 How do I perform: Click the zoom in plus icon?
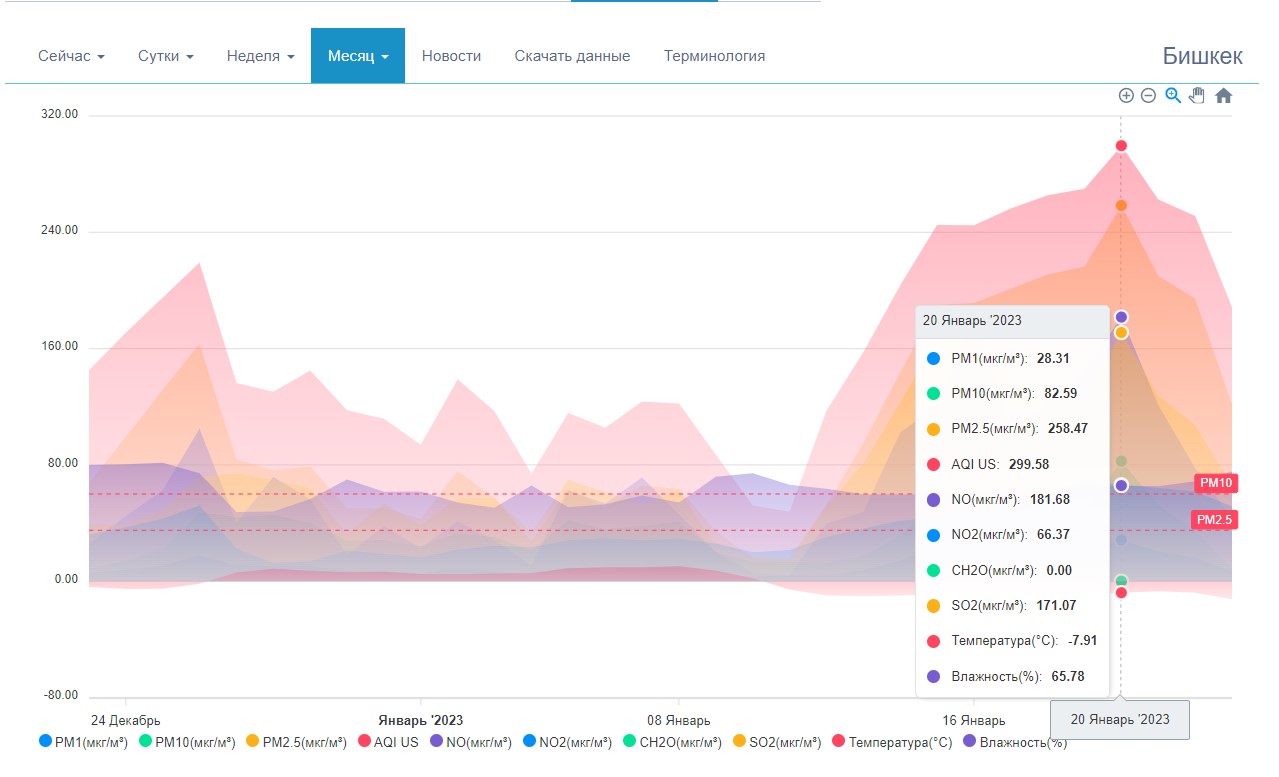(x=1126, y=96)
